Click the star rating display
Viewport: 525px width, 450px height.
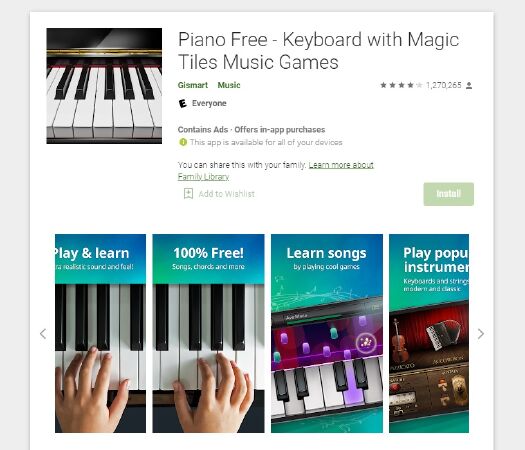tap(401, 85)
